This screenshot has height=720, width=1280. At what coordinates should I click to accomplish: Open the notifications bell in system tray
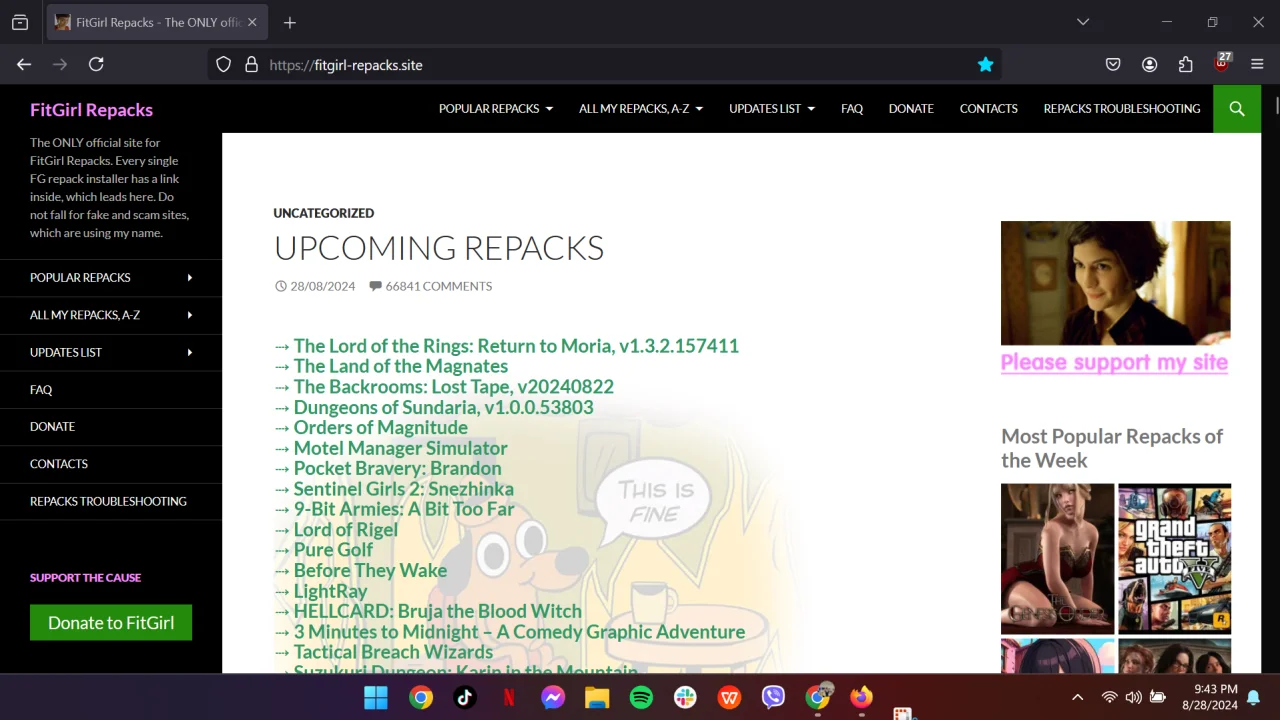coord(1253,697)
